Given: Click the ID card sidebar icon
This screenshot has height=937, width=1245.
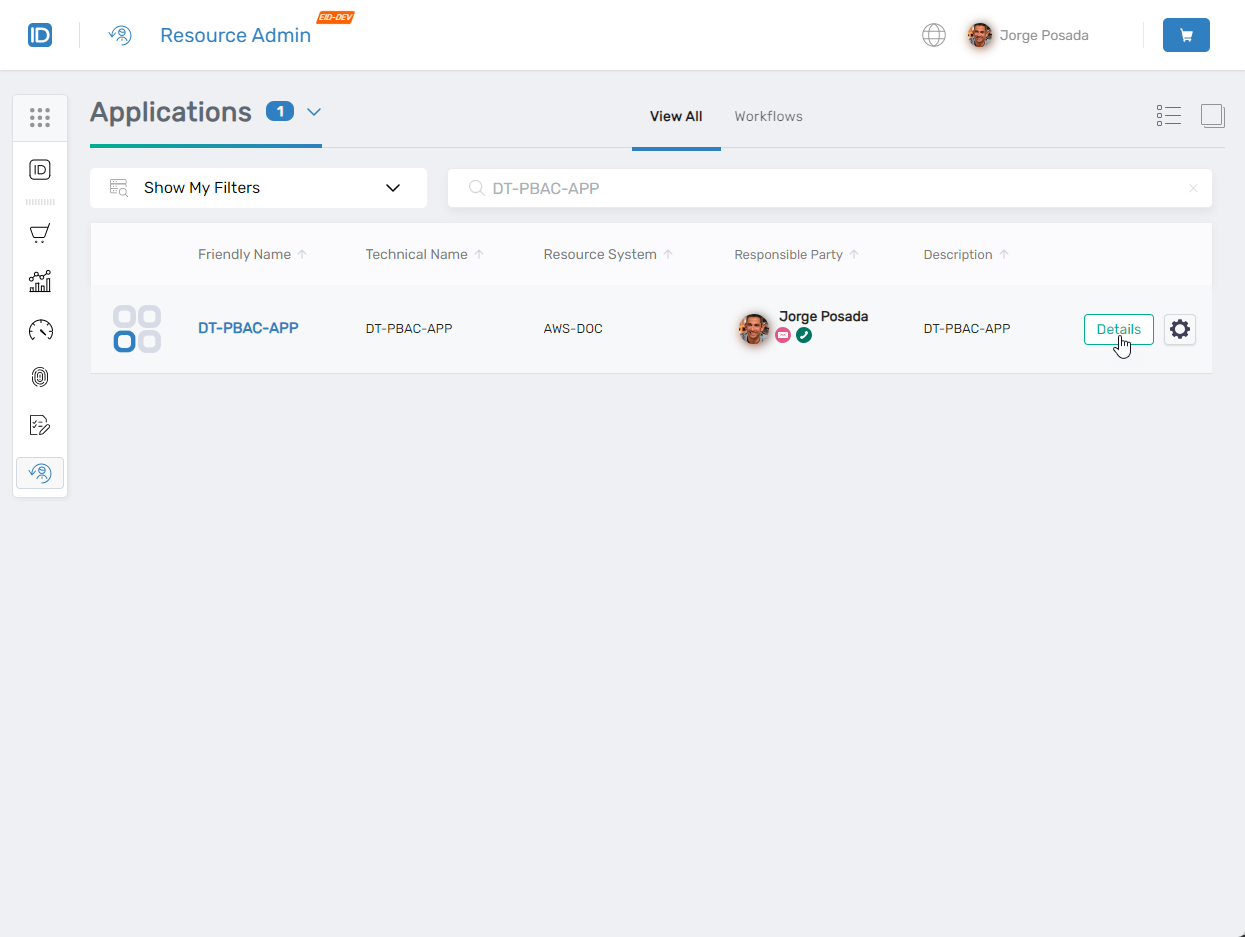Looking at the screenshot, I should point(40,170).
